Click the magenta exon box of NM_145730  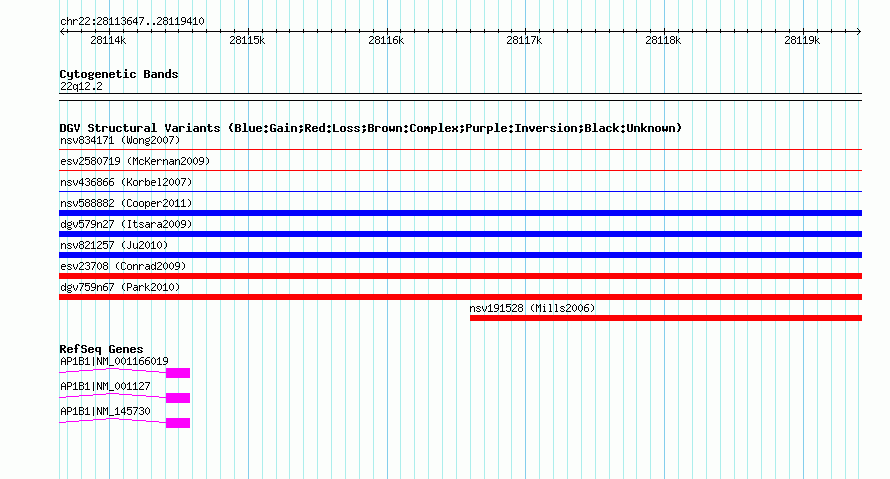coord(178,423)
